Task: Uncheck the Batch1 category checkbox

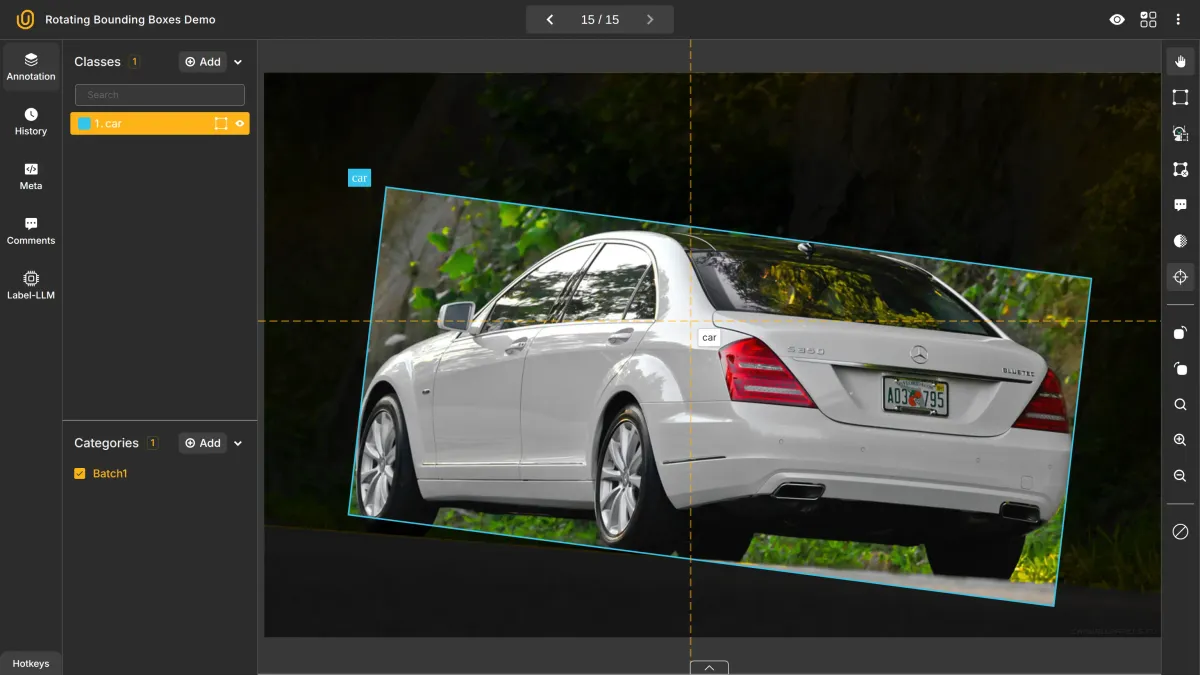Action: coord(81,473)
